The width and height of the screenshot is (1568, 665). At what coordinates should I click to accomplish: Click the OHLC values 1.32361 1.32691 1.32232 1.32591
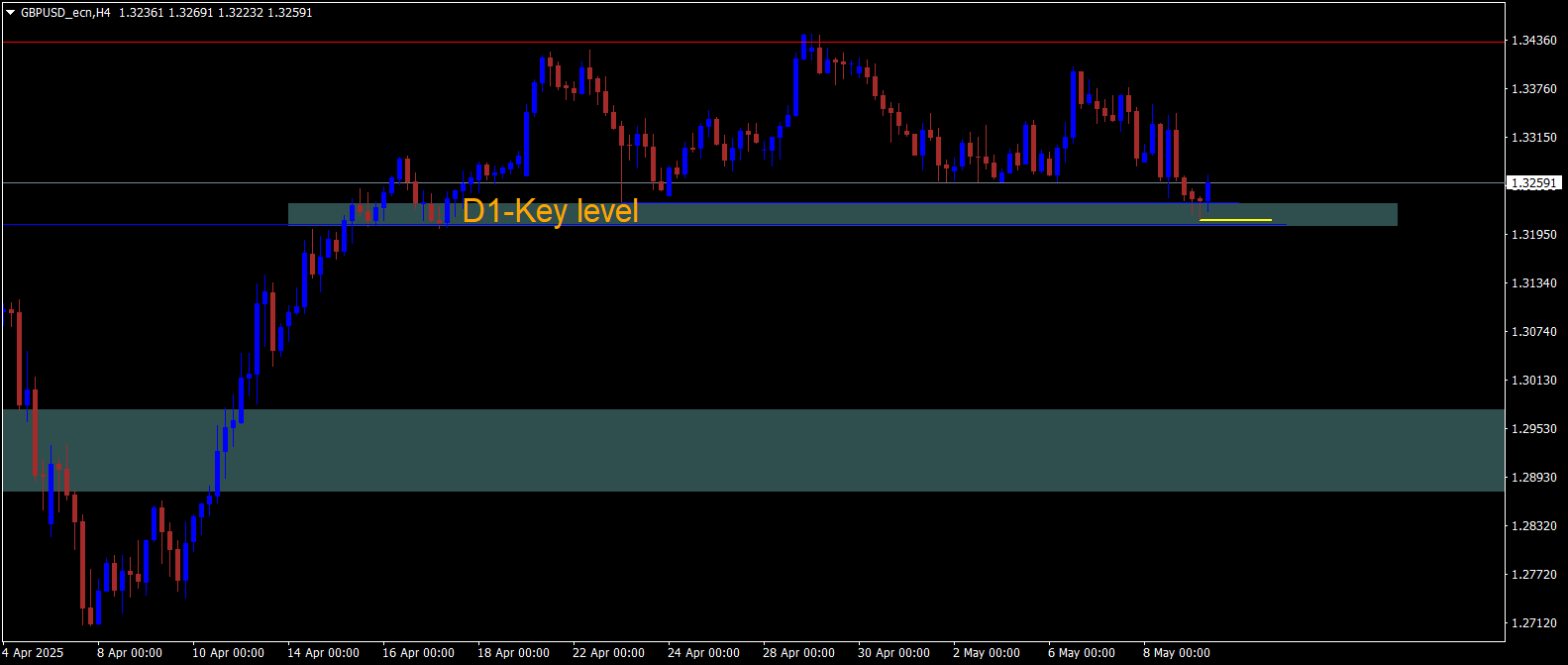coord(215,13)
